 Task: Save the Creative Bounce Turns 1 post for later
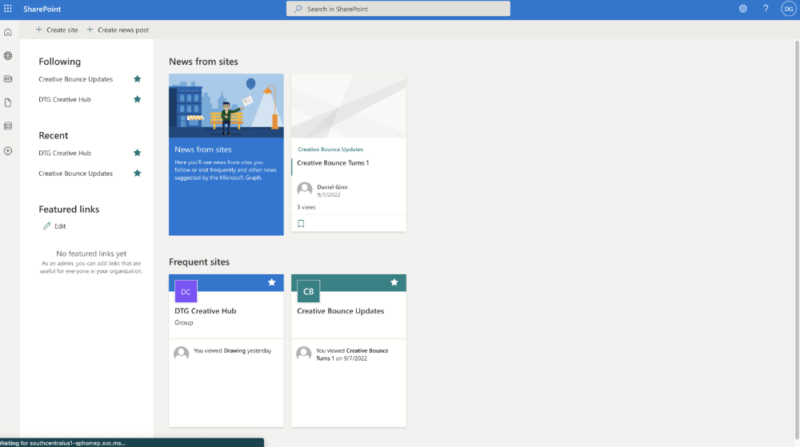[301, 224]
